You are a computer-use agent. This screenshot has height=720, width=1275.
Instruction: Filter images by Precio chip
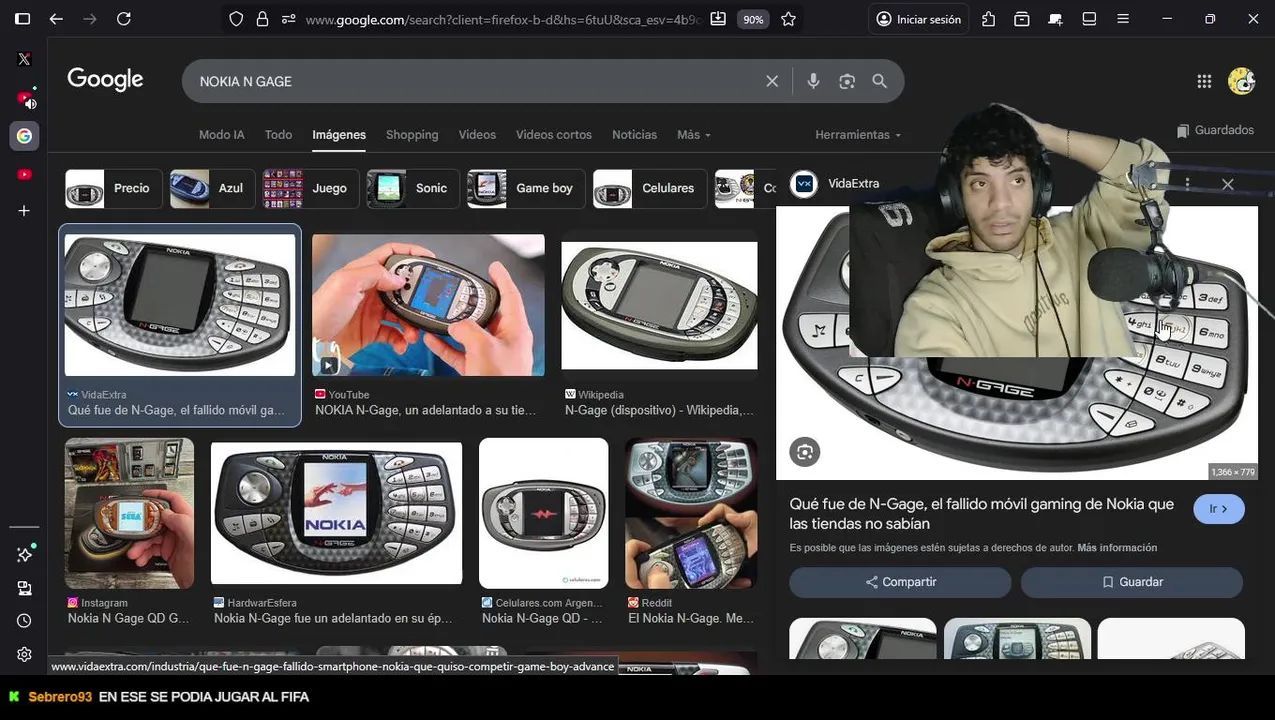113,188
